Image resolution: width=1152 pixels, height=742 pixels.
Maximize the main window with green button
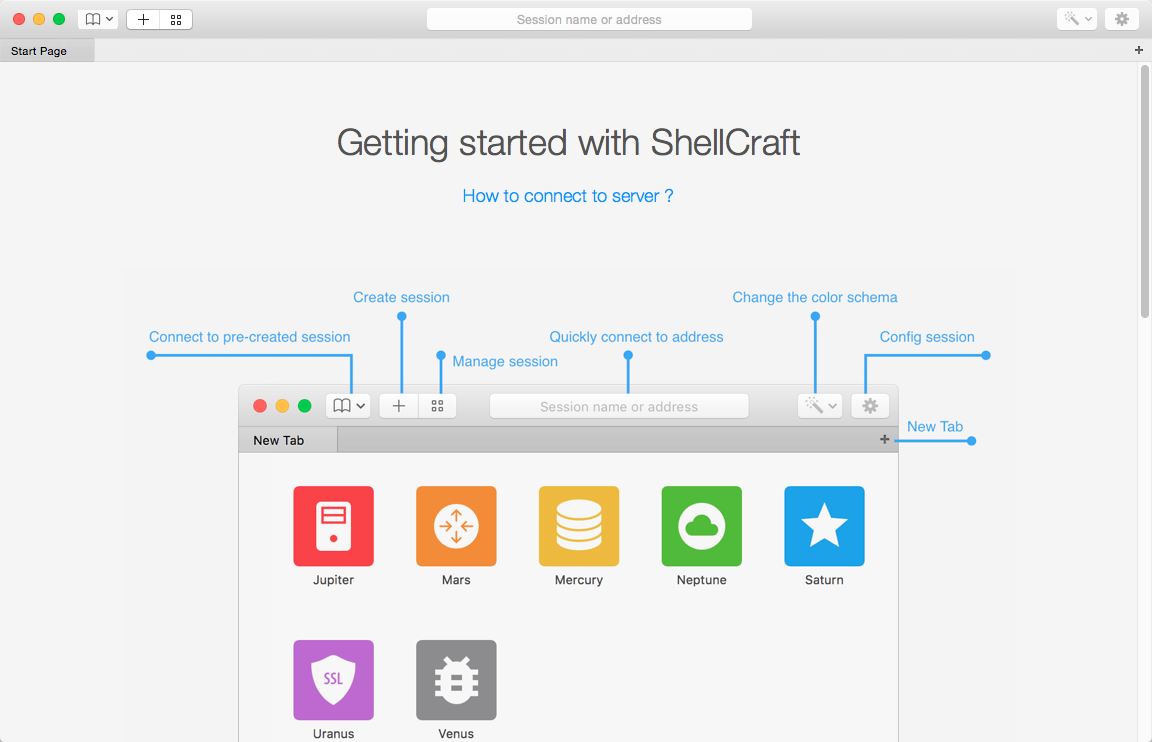[59, 19]
